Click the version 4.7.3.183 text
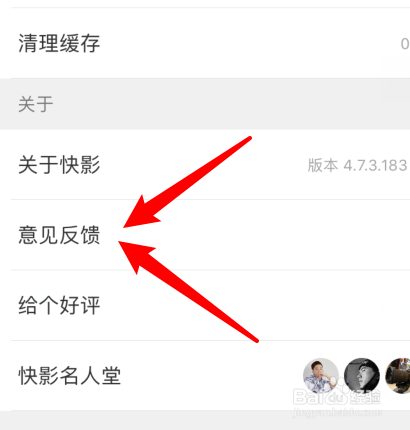This screenshot has height=430, width=410. (x=375, y=165)
